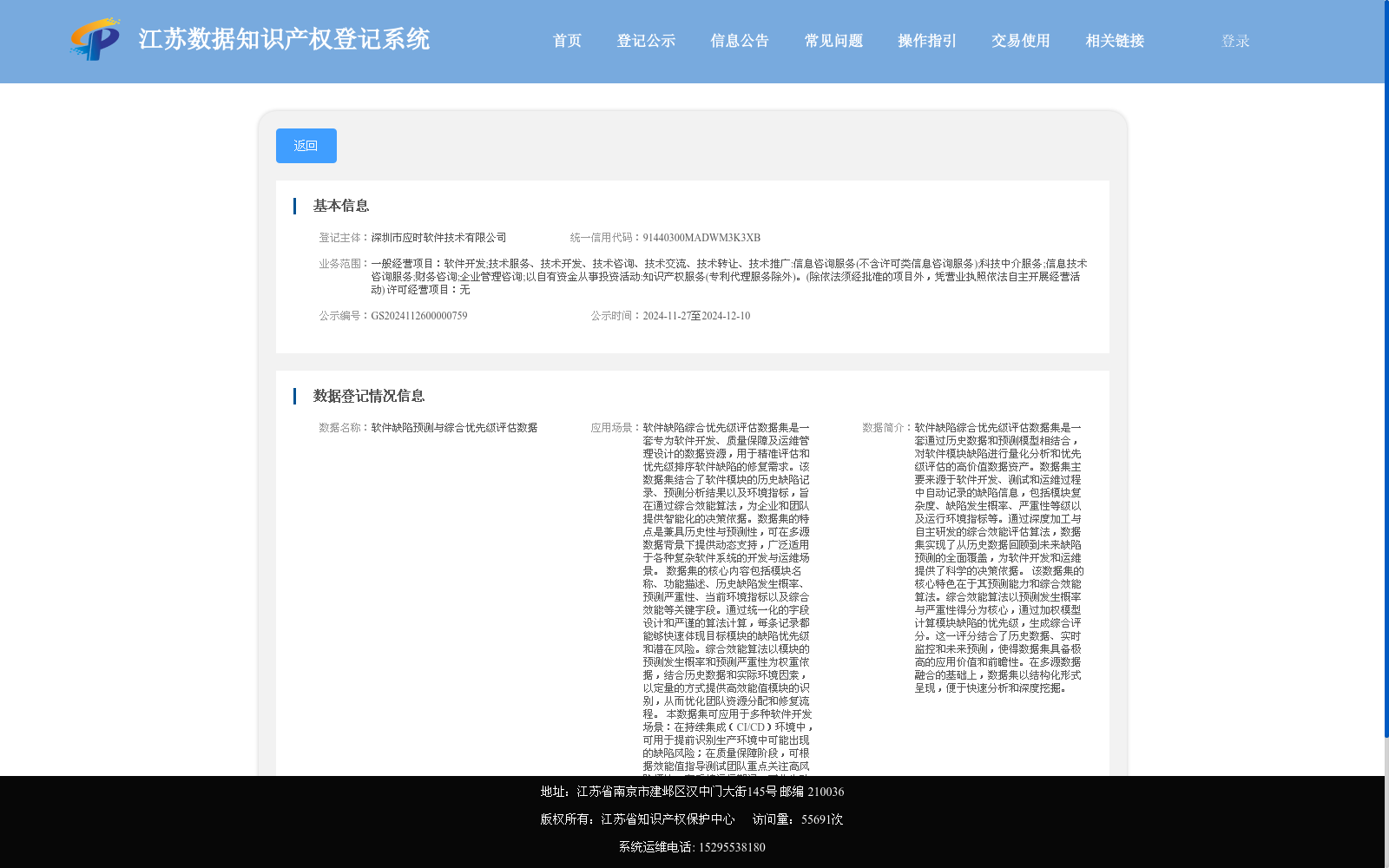Screen dimensions: 1389x868
Task: Click the 公示时间 label
Action: pos(616,316)
